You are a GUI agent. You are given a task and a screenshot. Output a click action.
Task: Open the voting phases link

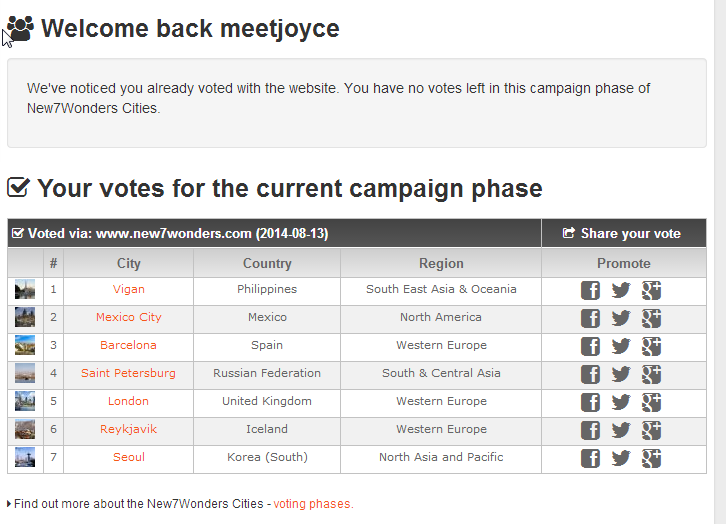point(313,504)
